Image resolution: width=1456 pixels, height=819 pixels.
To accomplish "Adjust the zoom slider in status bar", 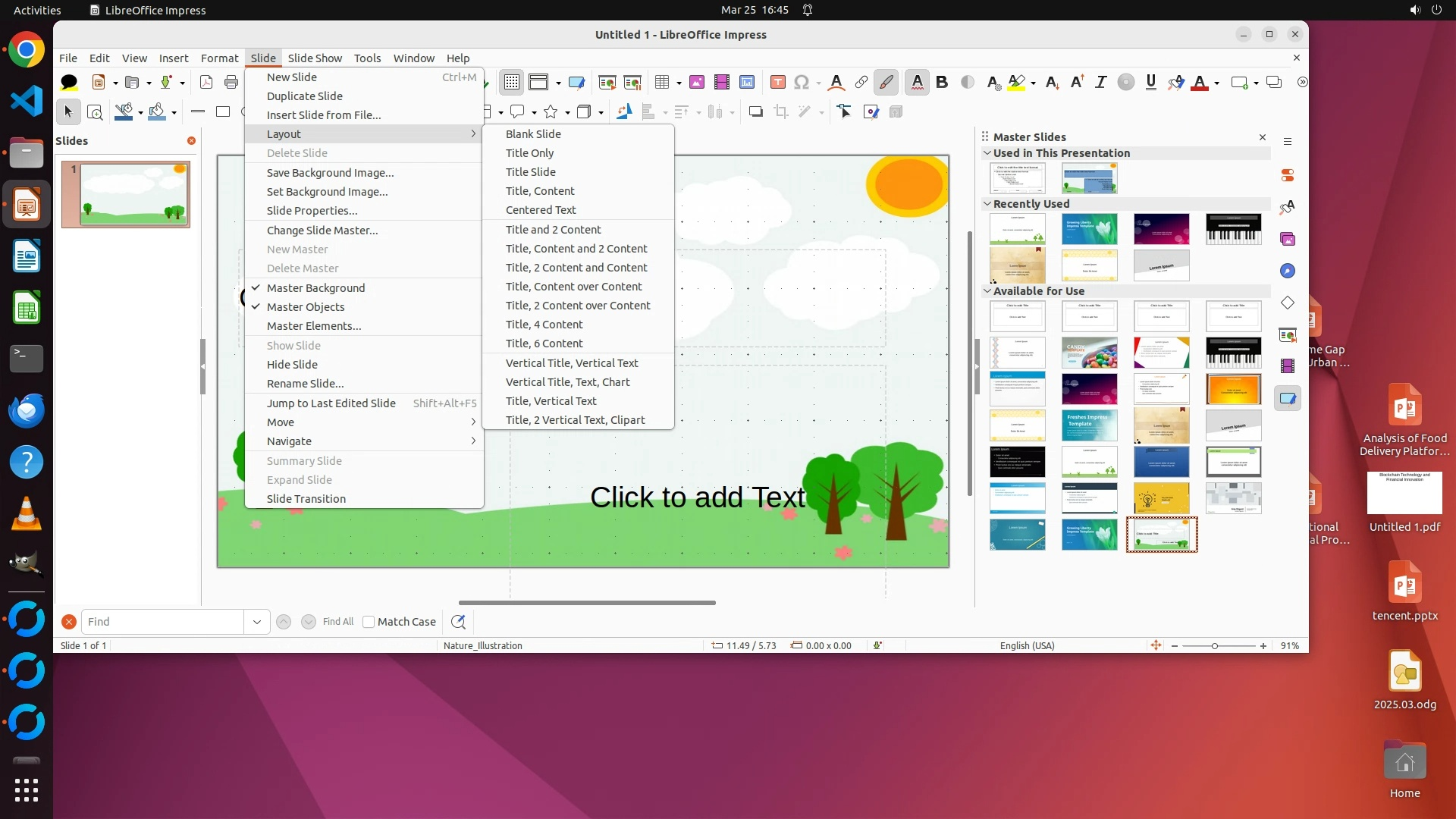I will (1215, 646).
